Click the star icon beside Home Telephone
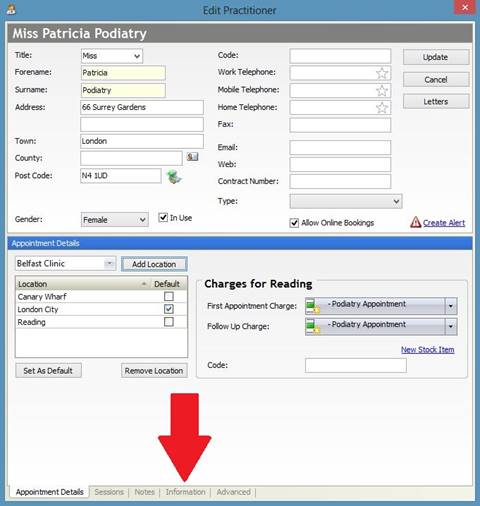 tap(382, 108)
